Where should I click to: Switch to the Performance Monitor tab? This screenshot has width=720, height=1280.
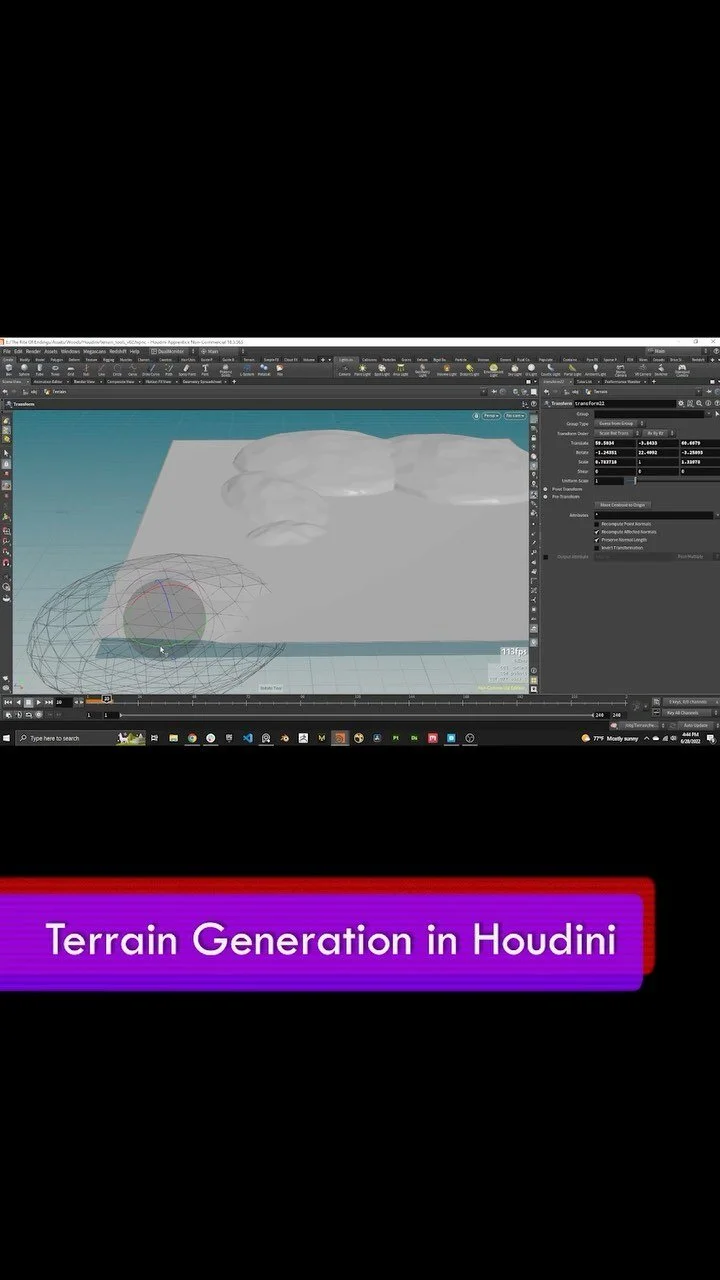coord(624,381)
